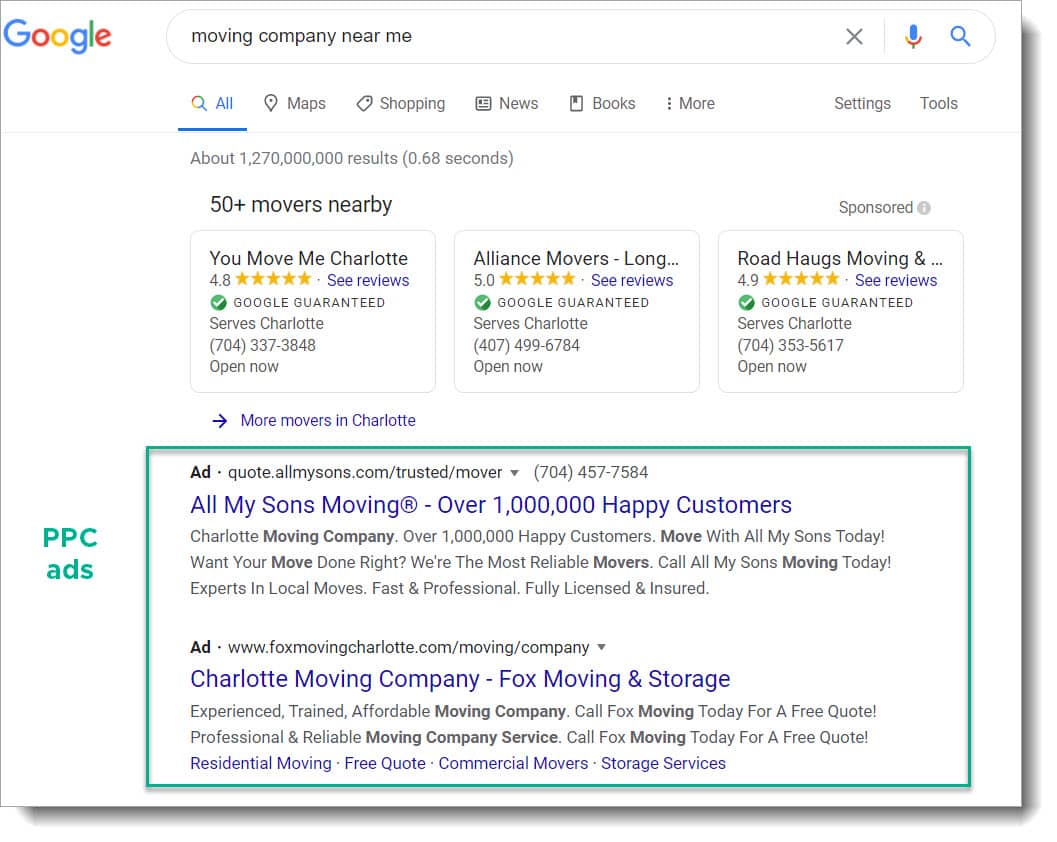Open search Tools
The image size is (1057, 842).
click(x=938, y=104)
